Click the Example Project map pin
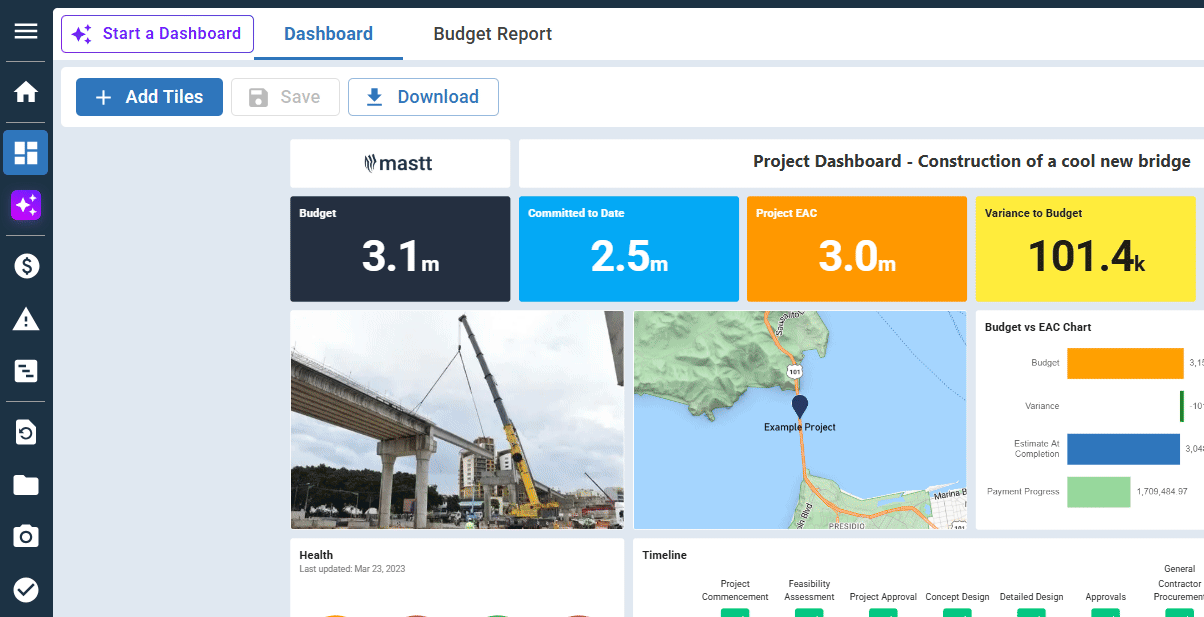The height and width of the screenshot is (617, 1204). point(799,406)
